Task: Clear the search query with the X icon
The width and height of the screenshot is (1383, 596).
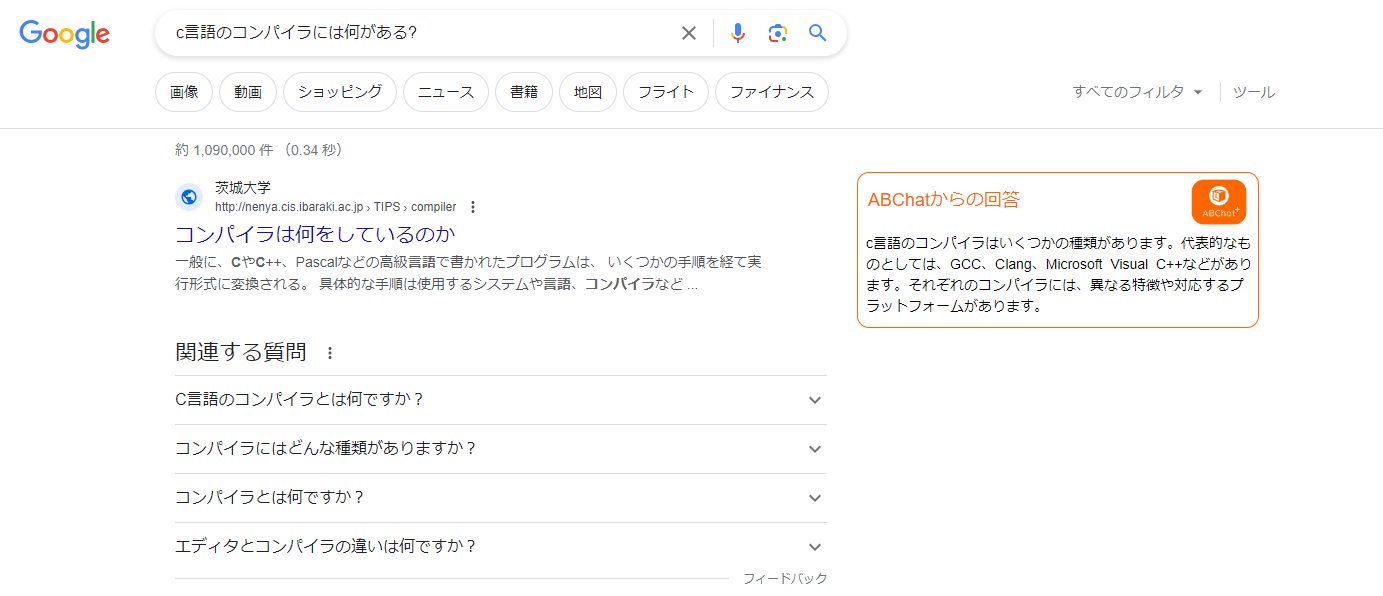Action: click(688, 33)
